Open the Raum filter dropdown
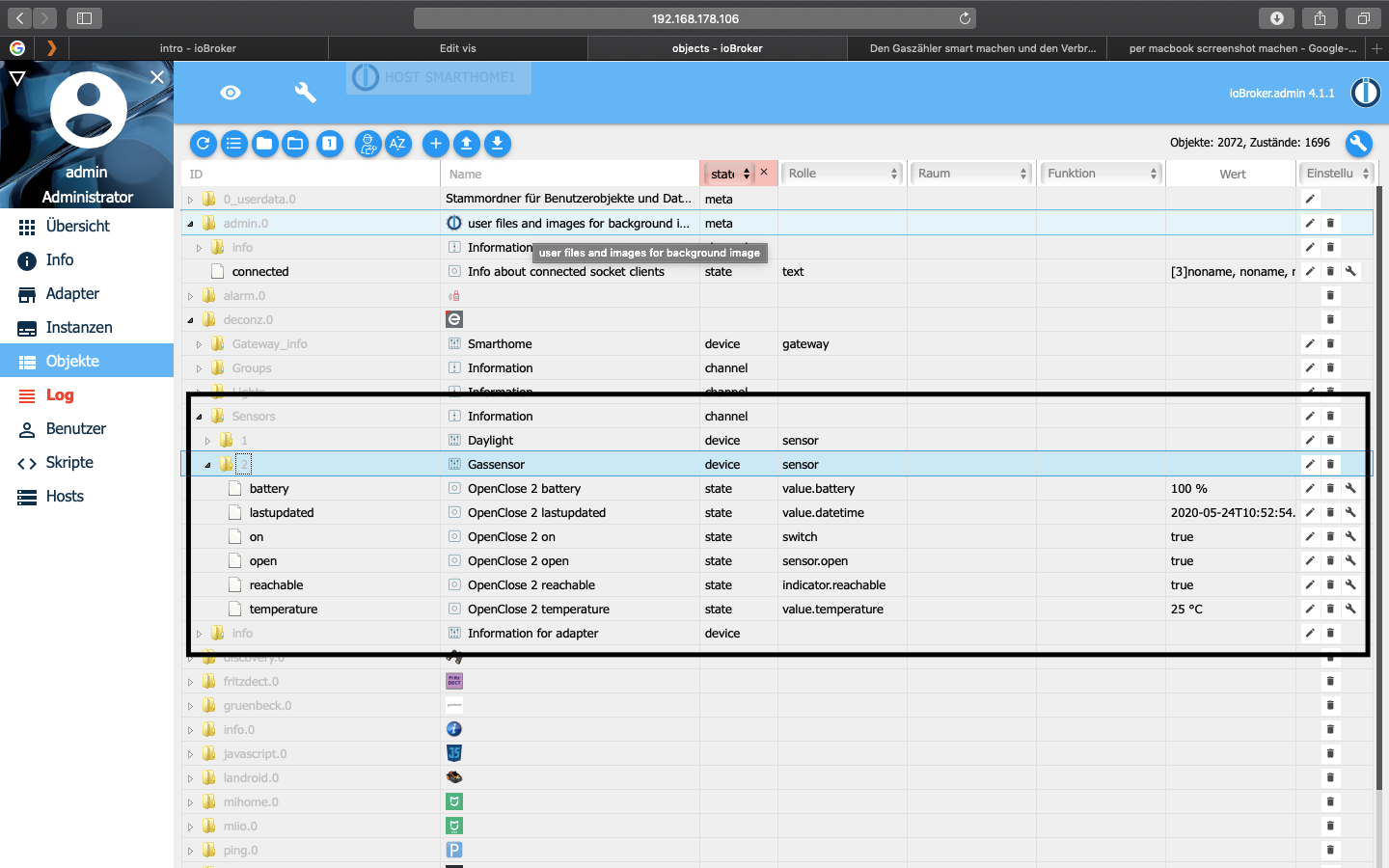 pos(972,174)
